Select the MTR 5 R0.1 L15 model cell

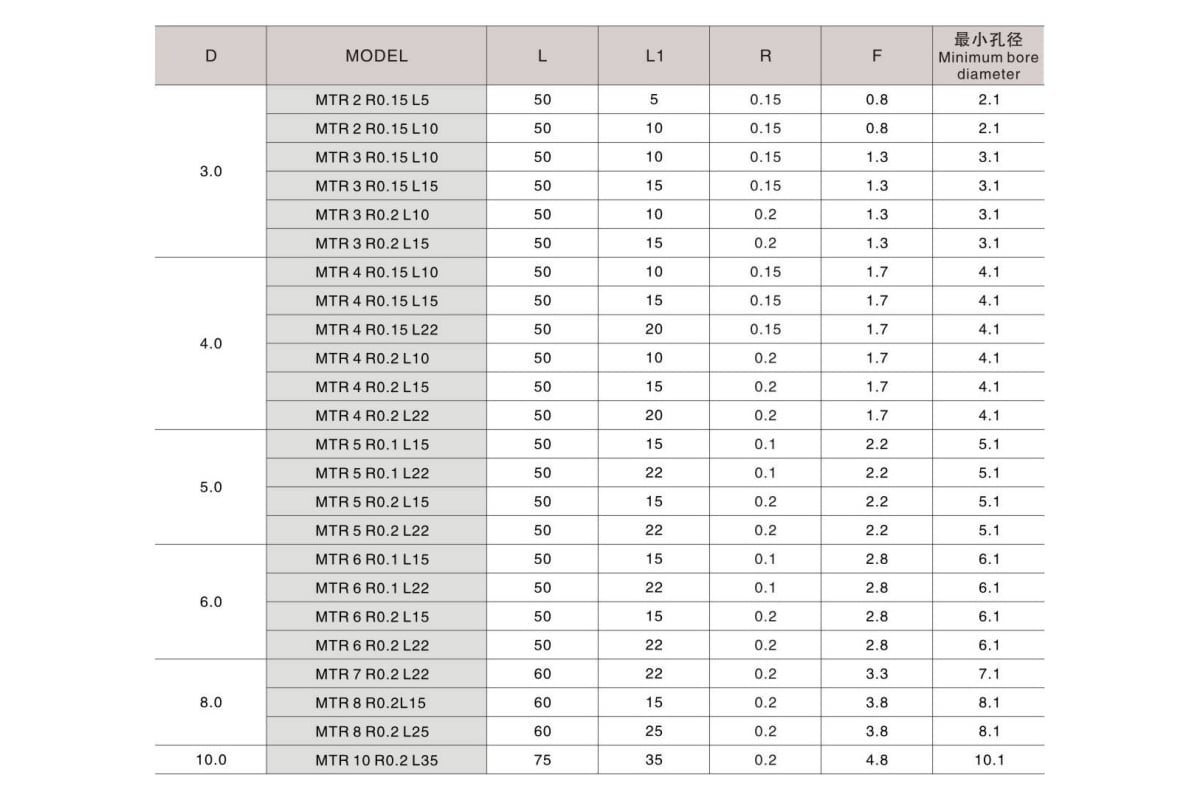(376, 444)
